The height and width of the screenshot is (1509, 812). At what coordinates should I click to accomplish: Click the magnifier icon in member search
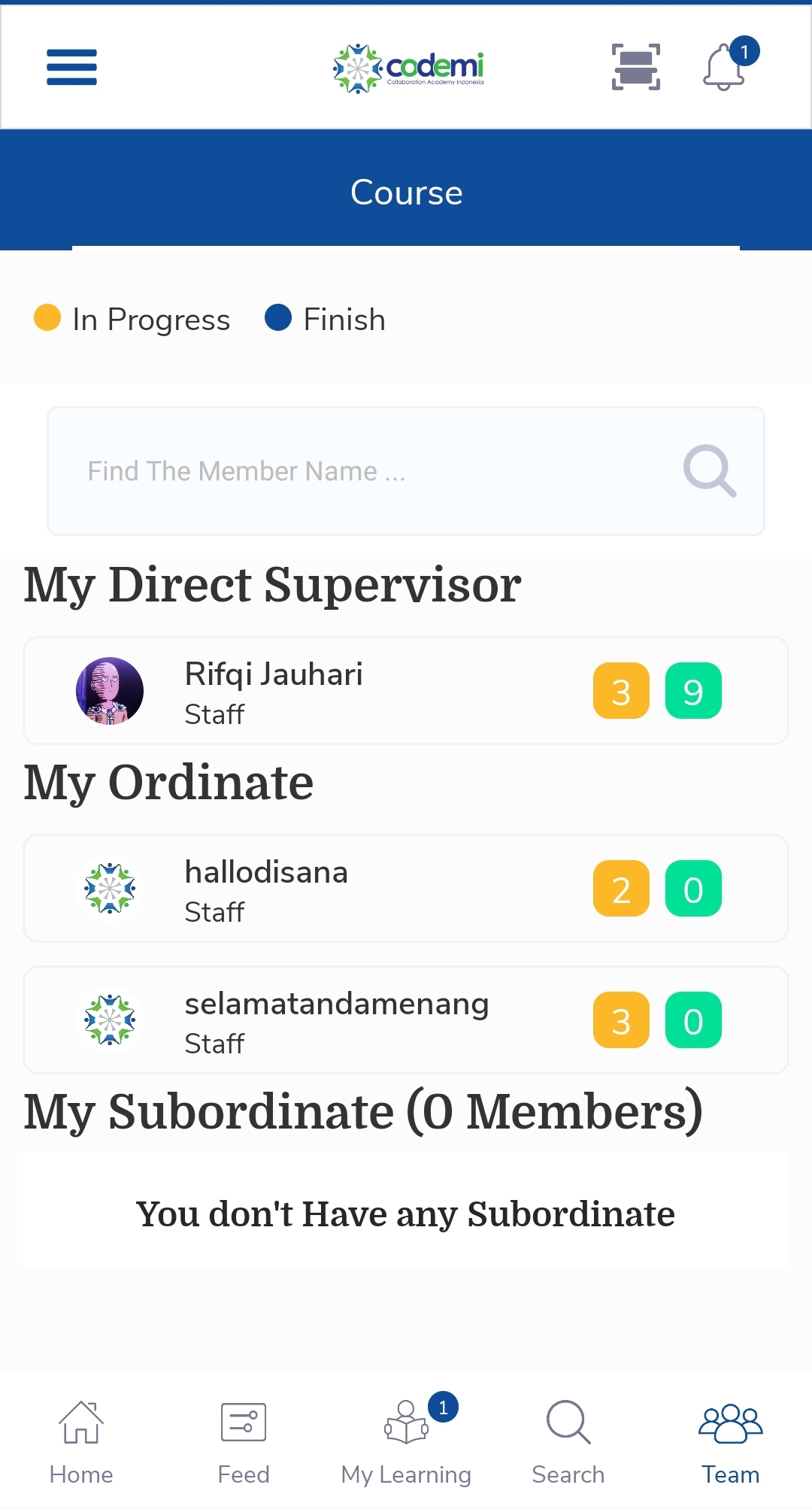click(709, 471)
